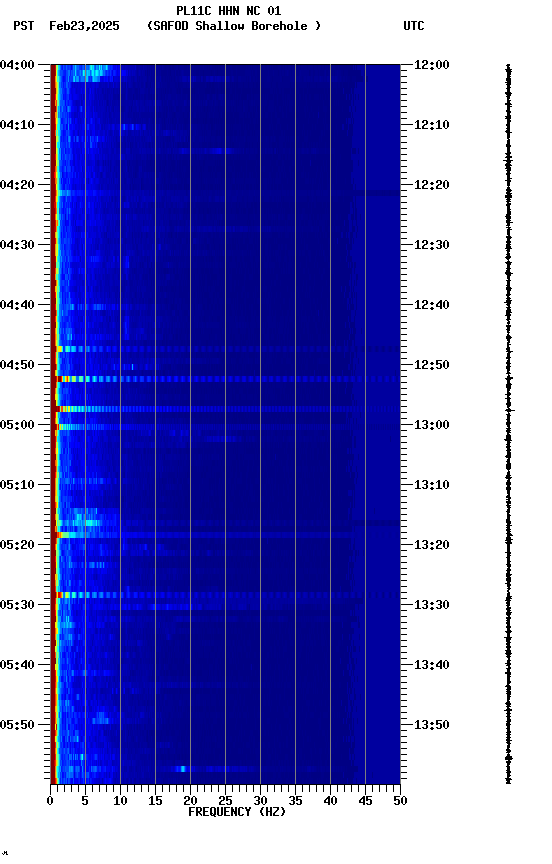Image resolution: width=552 pixels, height=864 pixels.
Task: Click the 04:10 PST time label
Action: (x=17, y=125)
